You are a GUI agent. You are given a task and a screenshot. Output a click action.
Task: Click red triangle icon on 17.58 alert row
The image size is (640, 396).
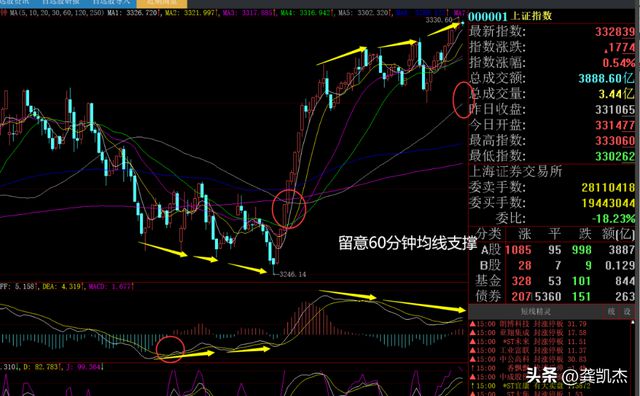pyautogui.click(x=472, y=333)
